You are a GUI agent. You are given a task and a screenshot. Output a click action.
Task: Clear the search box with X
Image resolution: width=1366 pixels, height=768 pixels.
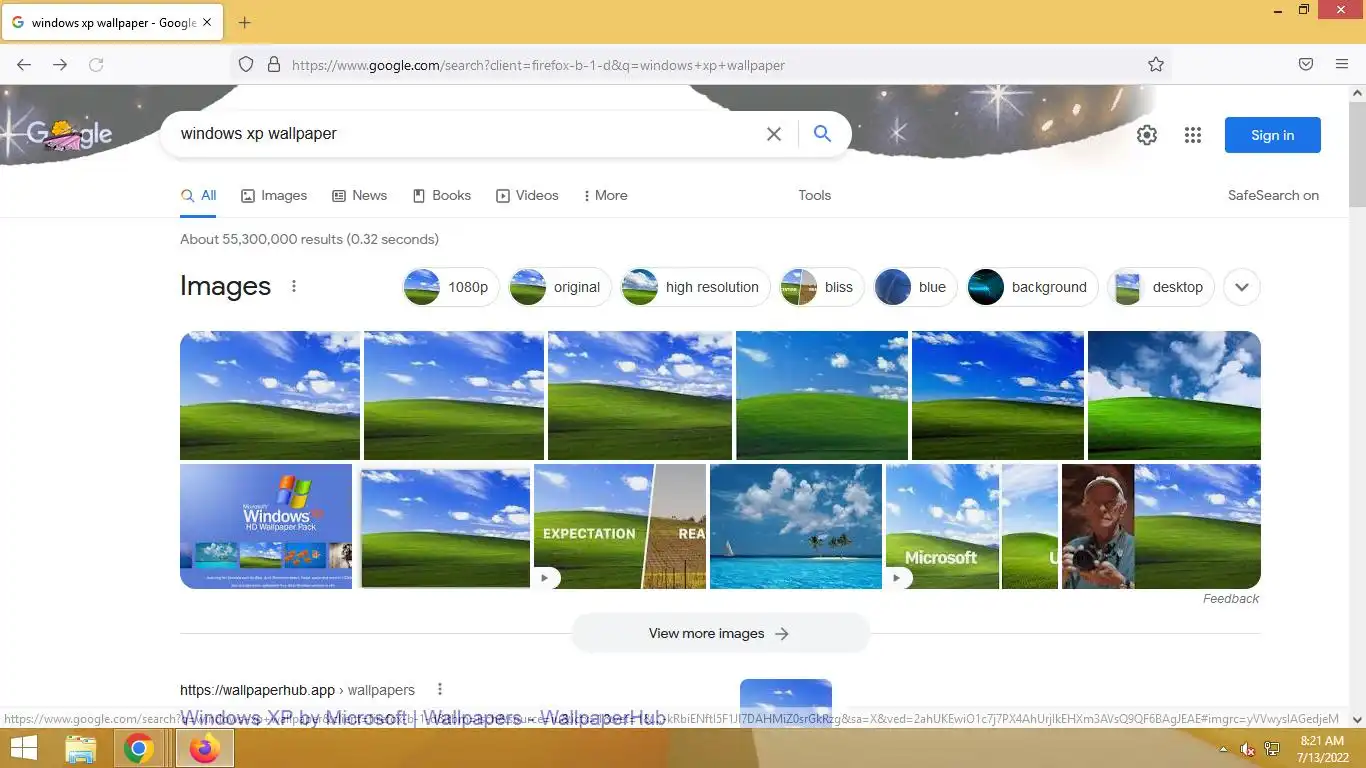click(x=774, y=134)
